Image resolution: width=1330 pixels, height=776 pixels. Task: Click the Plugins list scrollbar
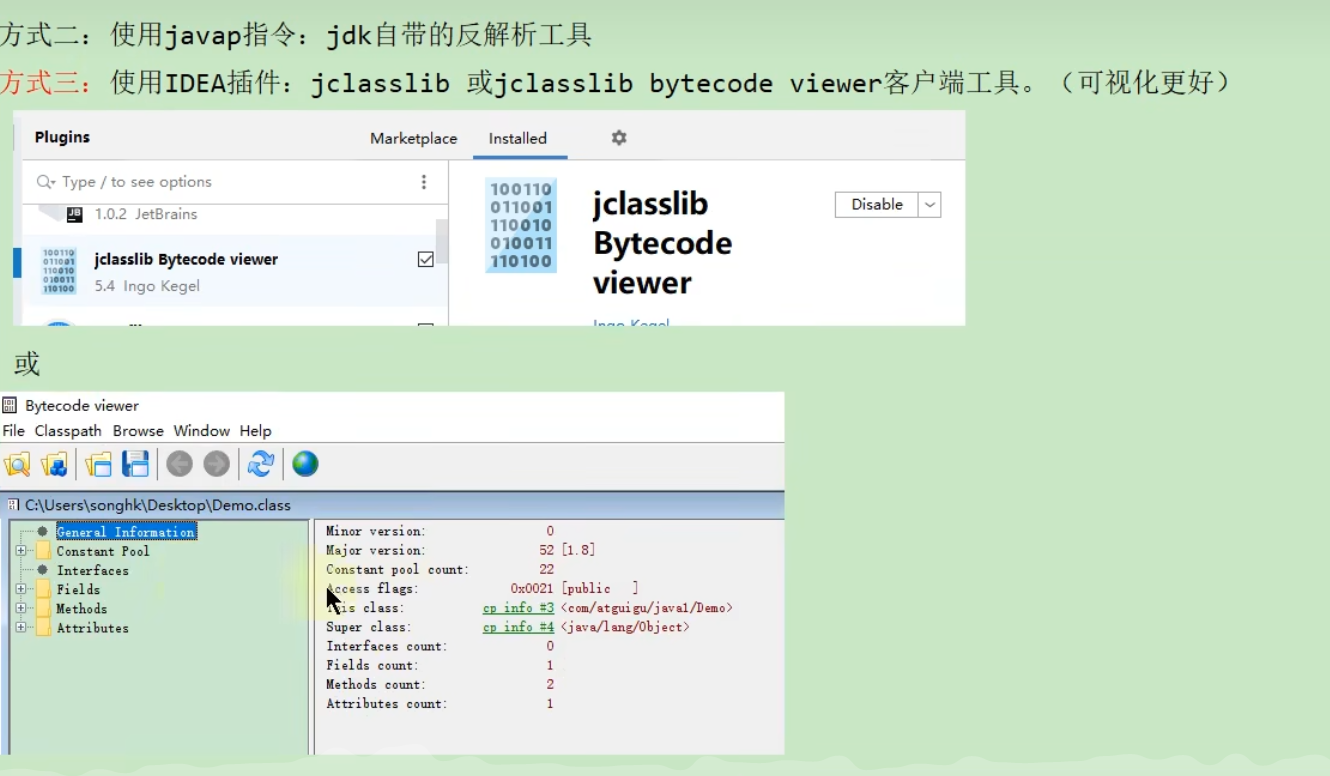pyautogui.click(x=441, y=242)
